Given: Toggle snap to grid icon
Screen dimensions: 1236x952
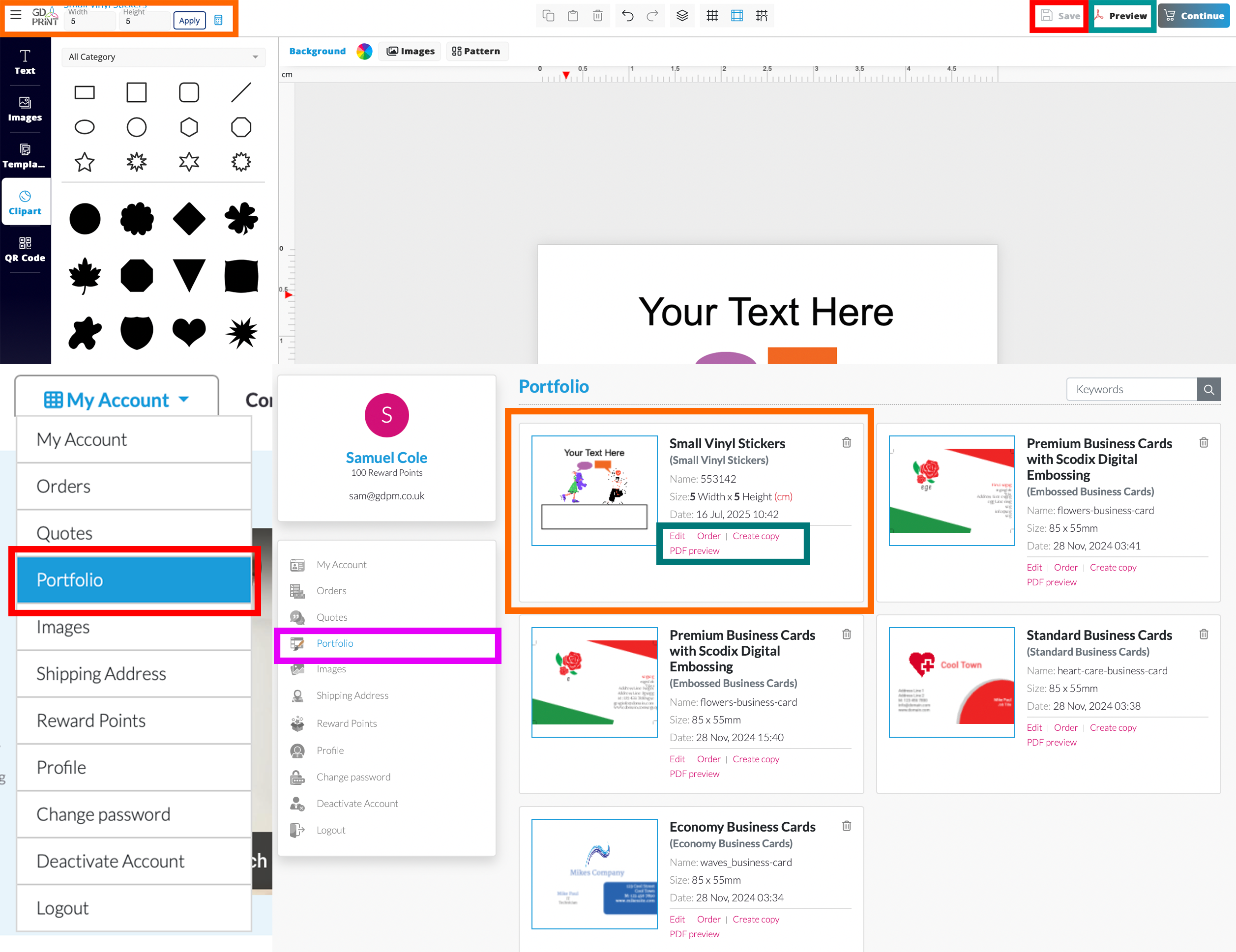Looking at the screenshot, I should tap(761, 16).
